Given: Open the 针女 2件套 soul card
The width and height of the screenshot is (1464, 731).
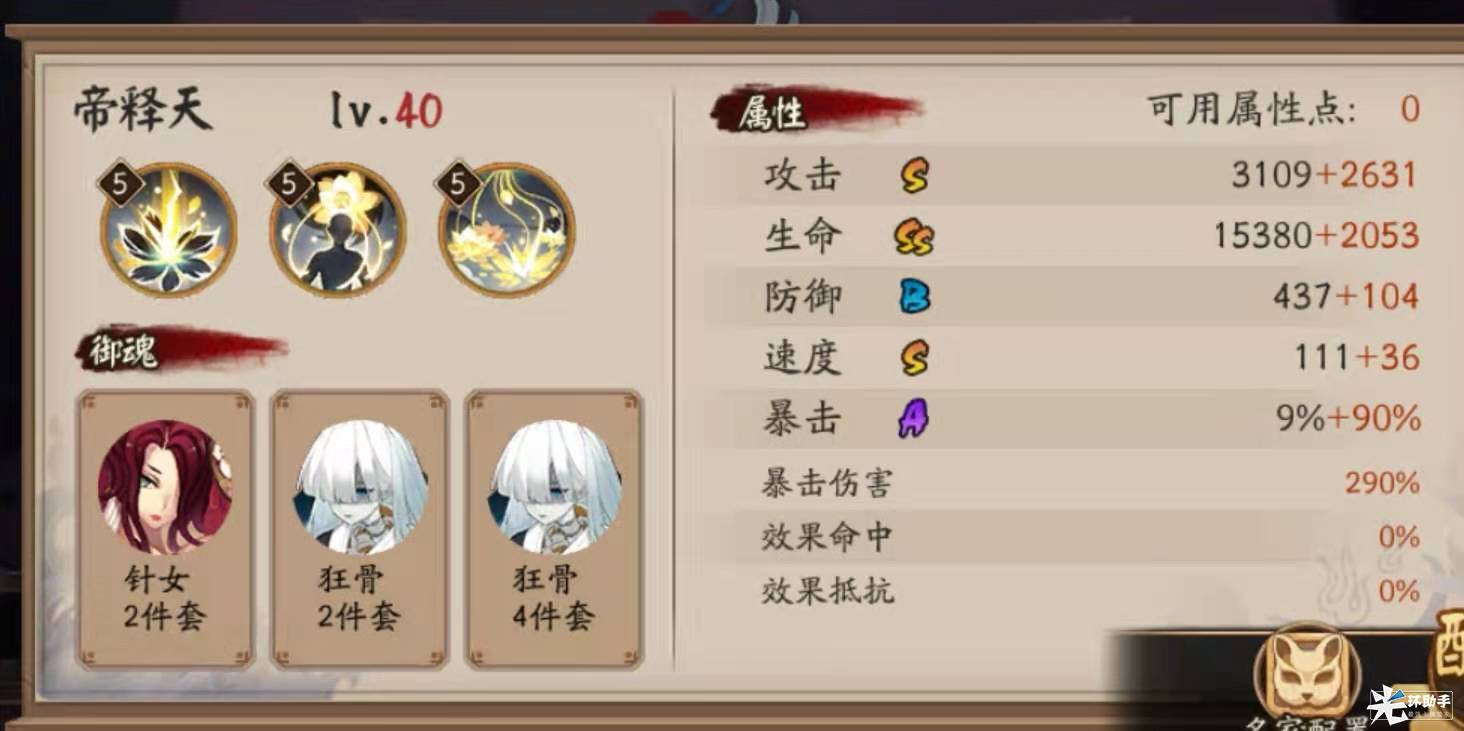Looking at the screenshot, I should coord(166,529).
